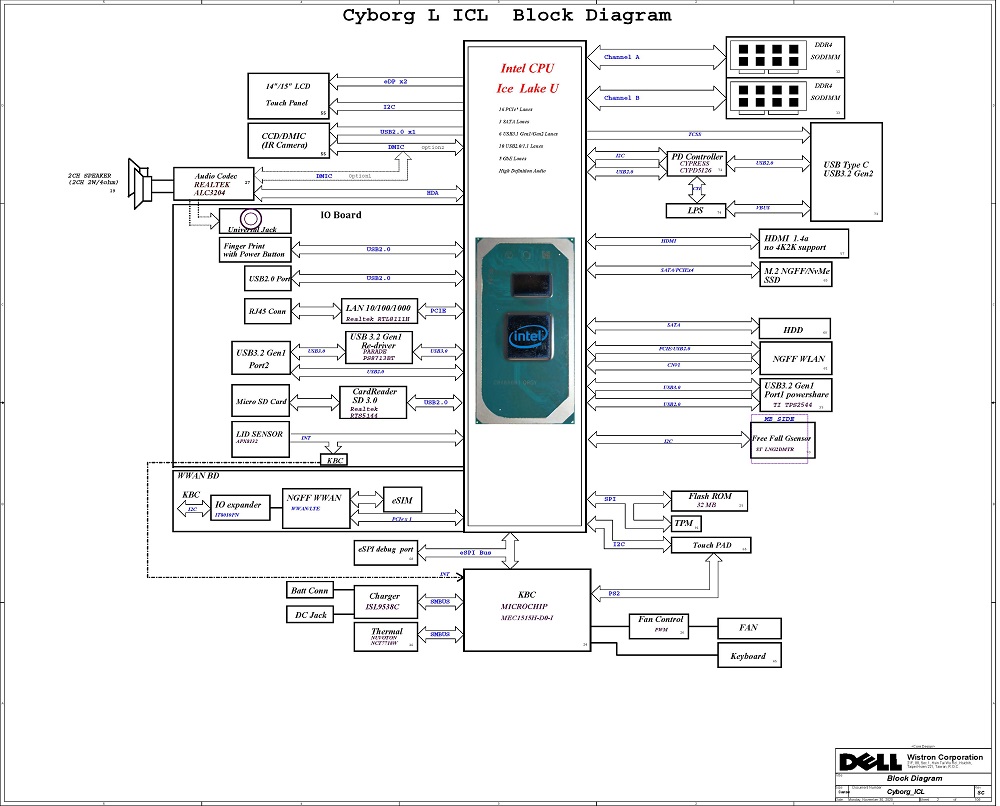Click the 'FAN' block
1000x806 pixels.
click(x=749, y=628)
